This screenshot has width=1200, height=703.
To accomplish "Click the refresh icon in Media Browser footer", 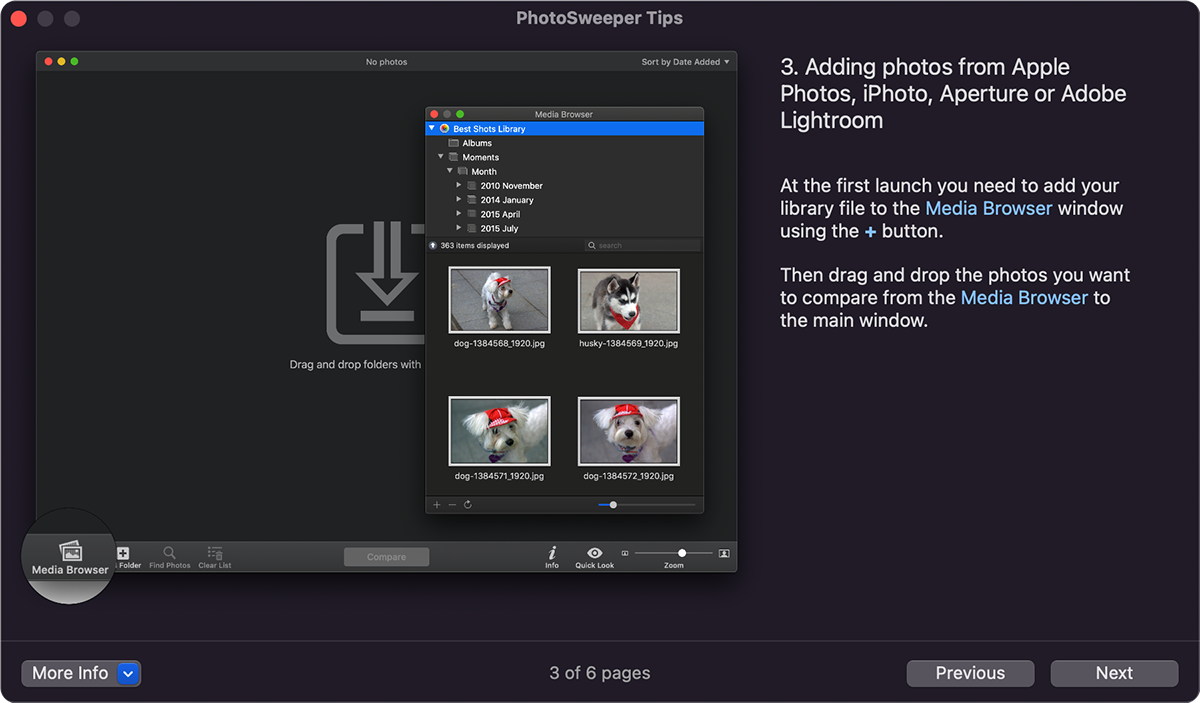I will coord(468,505).
